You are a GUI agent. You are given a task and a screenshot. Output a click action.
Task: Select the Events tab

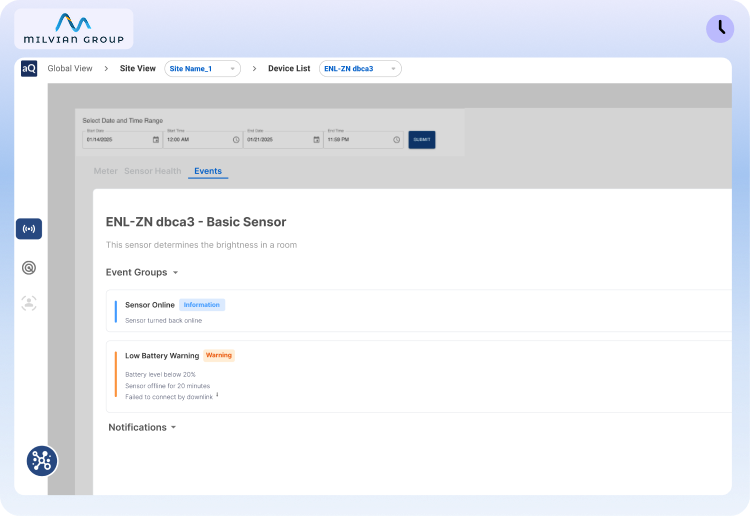point(208,171)
